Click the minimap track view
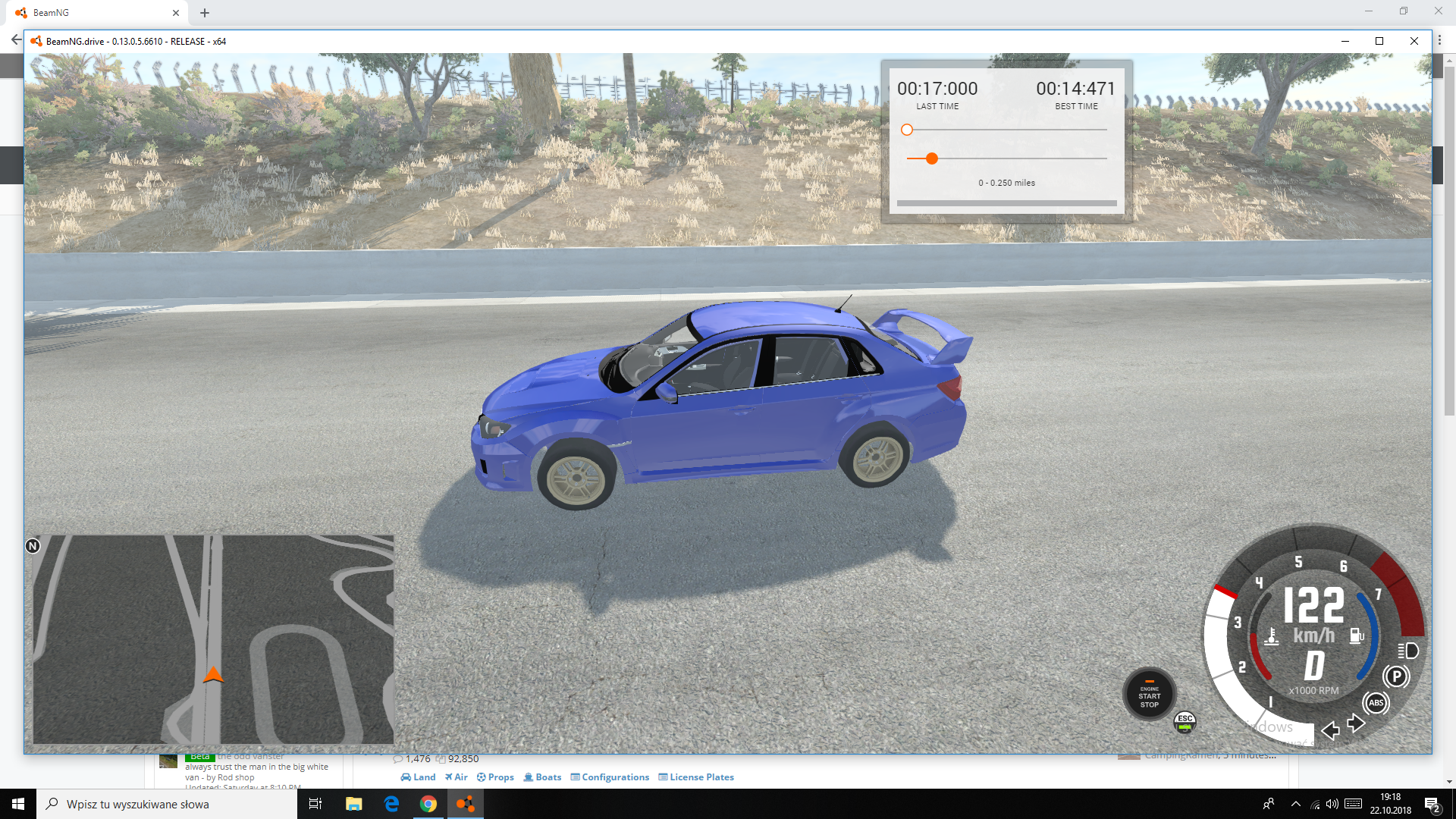This screenshot has height=819, width=1456. 213,639
